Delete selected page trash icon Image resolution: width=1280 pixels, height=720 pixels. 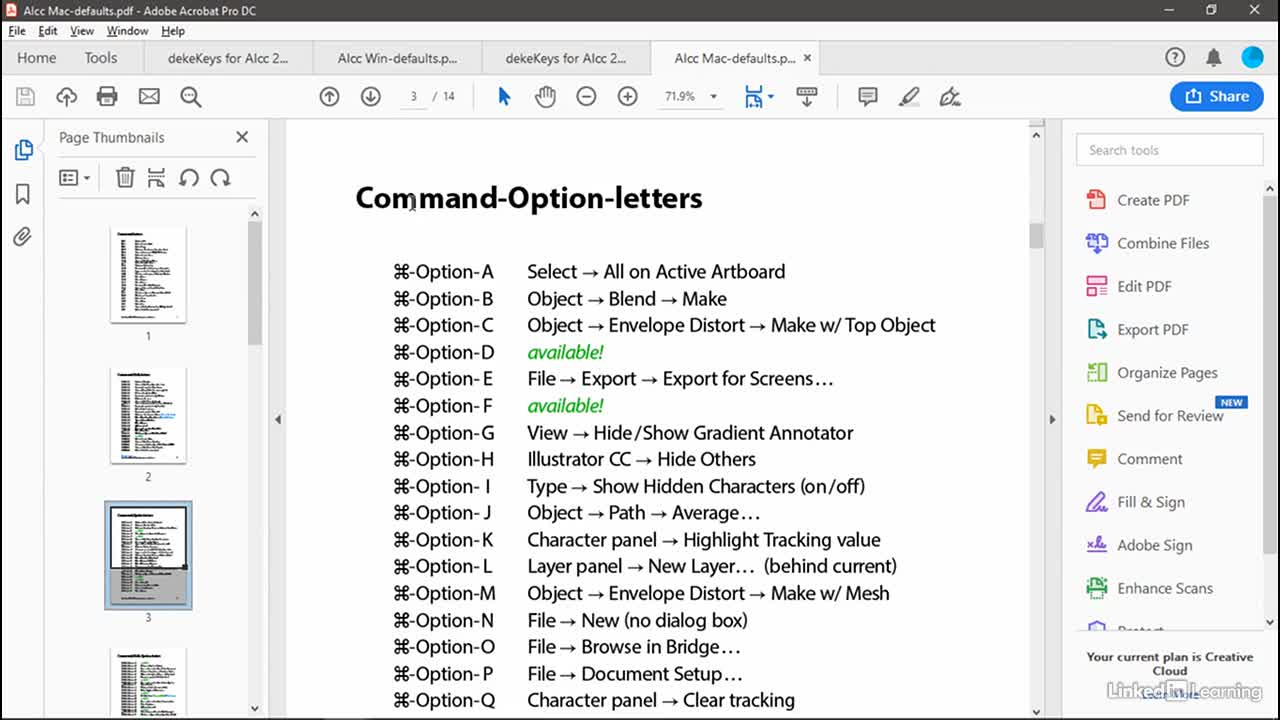[x=125, y=178]
